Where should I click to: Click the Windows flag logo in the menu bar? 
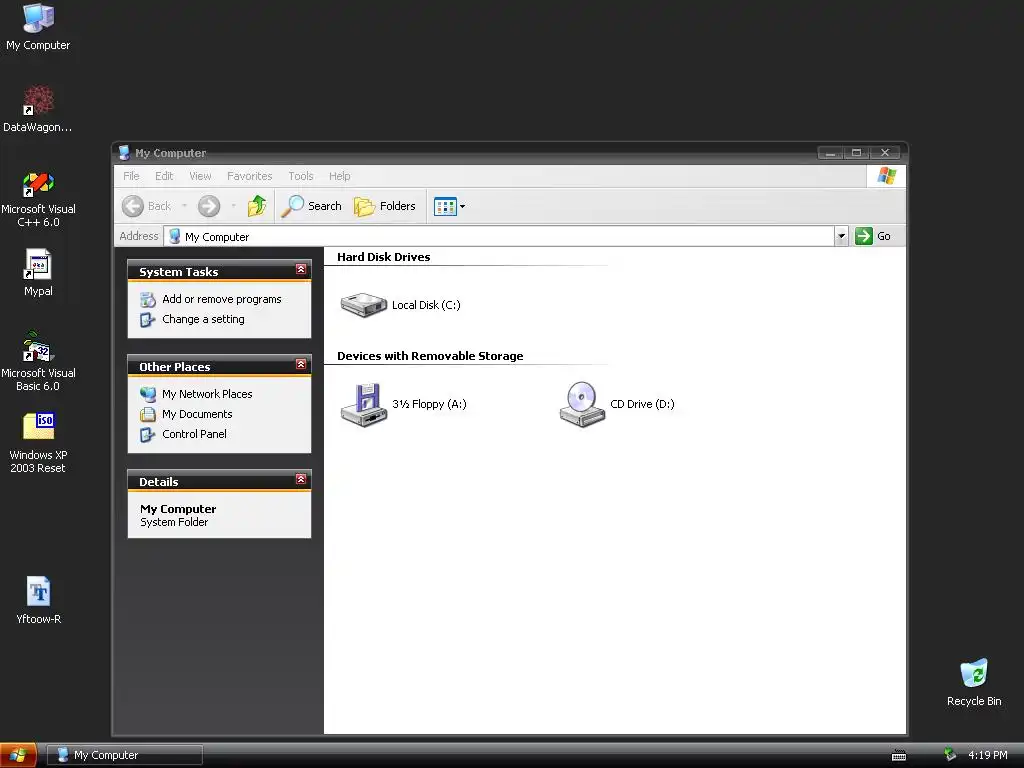[x=886, y=176]
